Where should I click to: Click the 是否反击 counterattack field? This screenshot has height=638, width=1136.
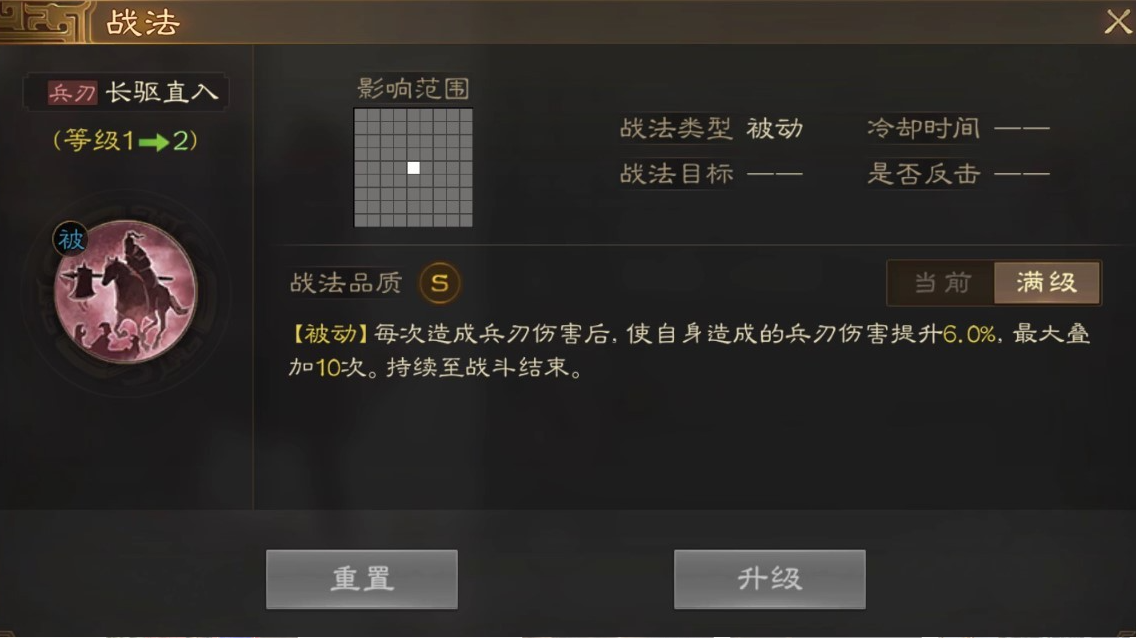958,174
